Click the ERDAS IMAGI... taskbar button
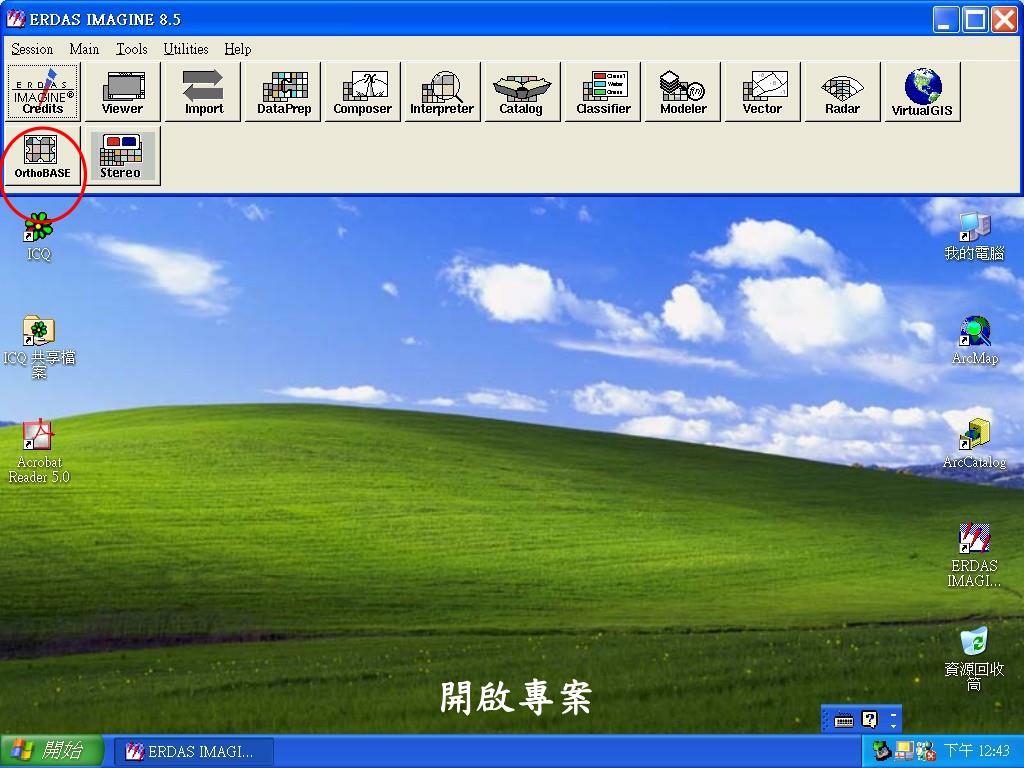Screen dimensions: 1024x768 click(x=194, y=752)
